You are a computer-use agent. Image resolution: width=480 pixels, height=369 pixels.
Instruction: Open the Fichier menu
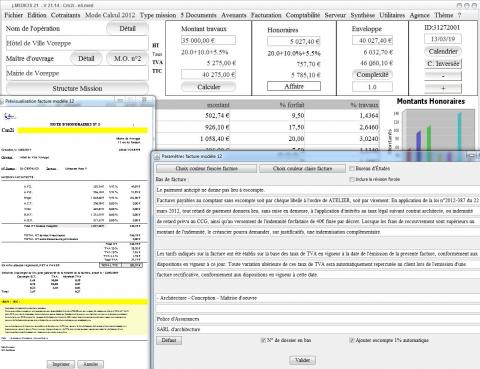pyautogui.click(x=14, y=15)
